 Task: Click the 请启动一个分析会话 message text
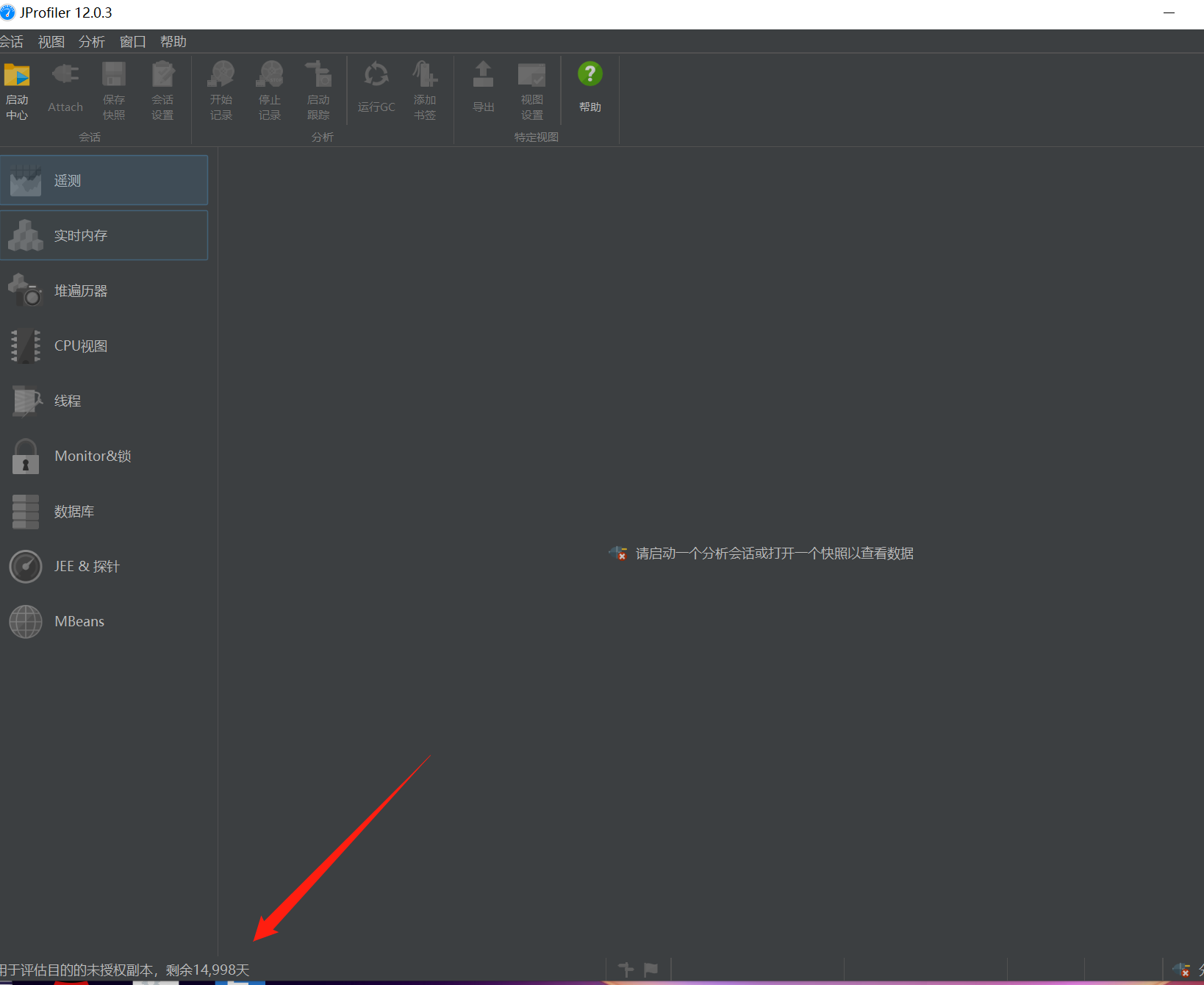click(775, 554)
